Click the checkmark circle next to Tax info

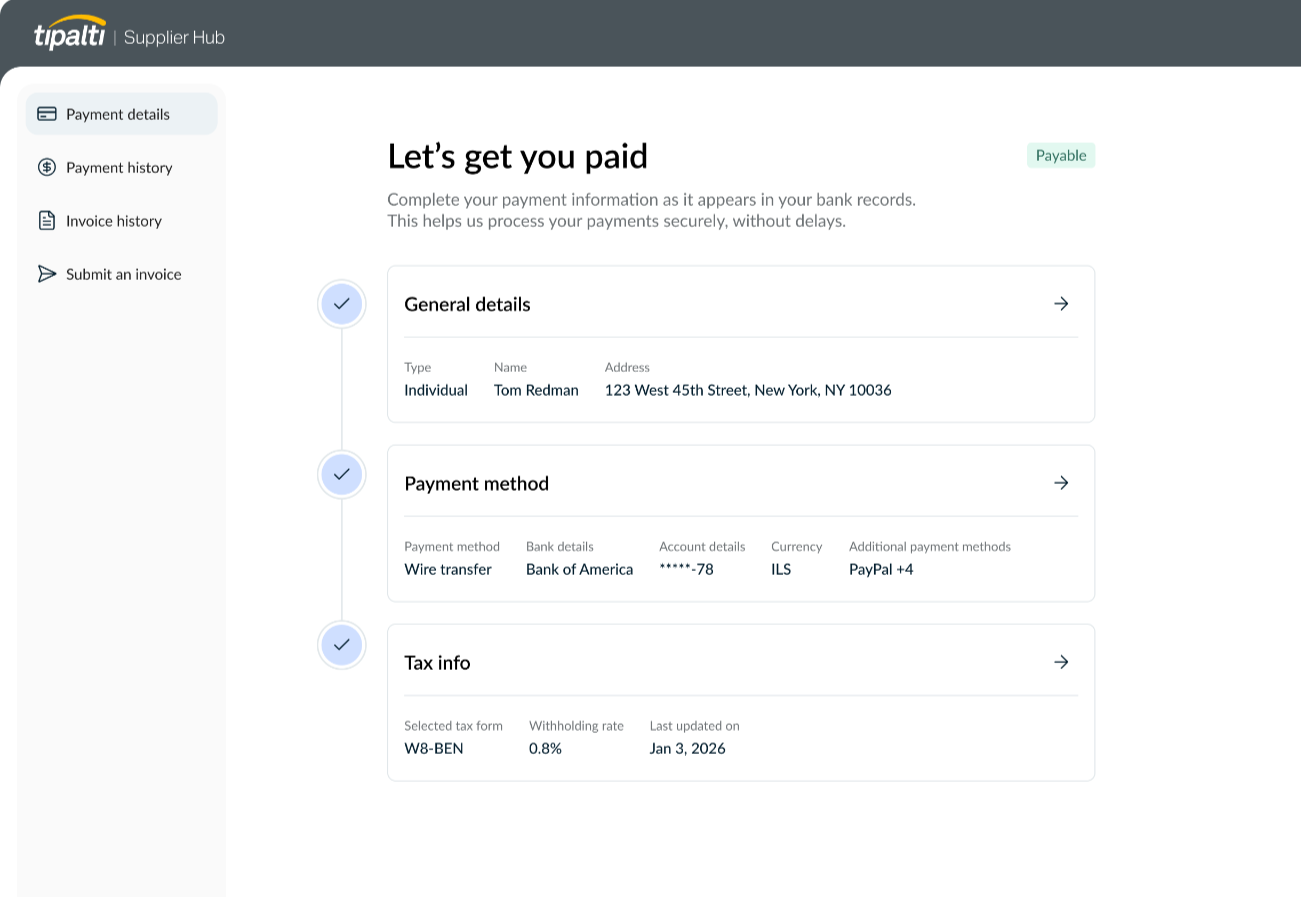click(342, 645)
